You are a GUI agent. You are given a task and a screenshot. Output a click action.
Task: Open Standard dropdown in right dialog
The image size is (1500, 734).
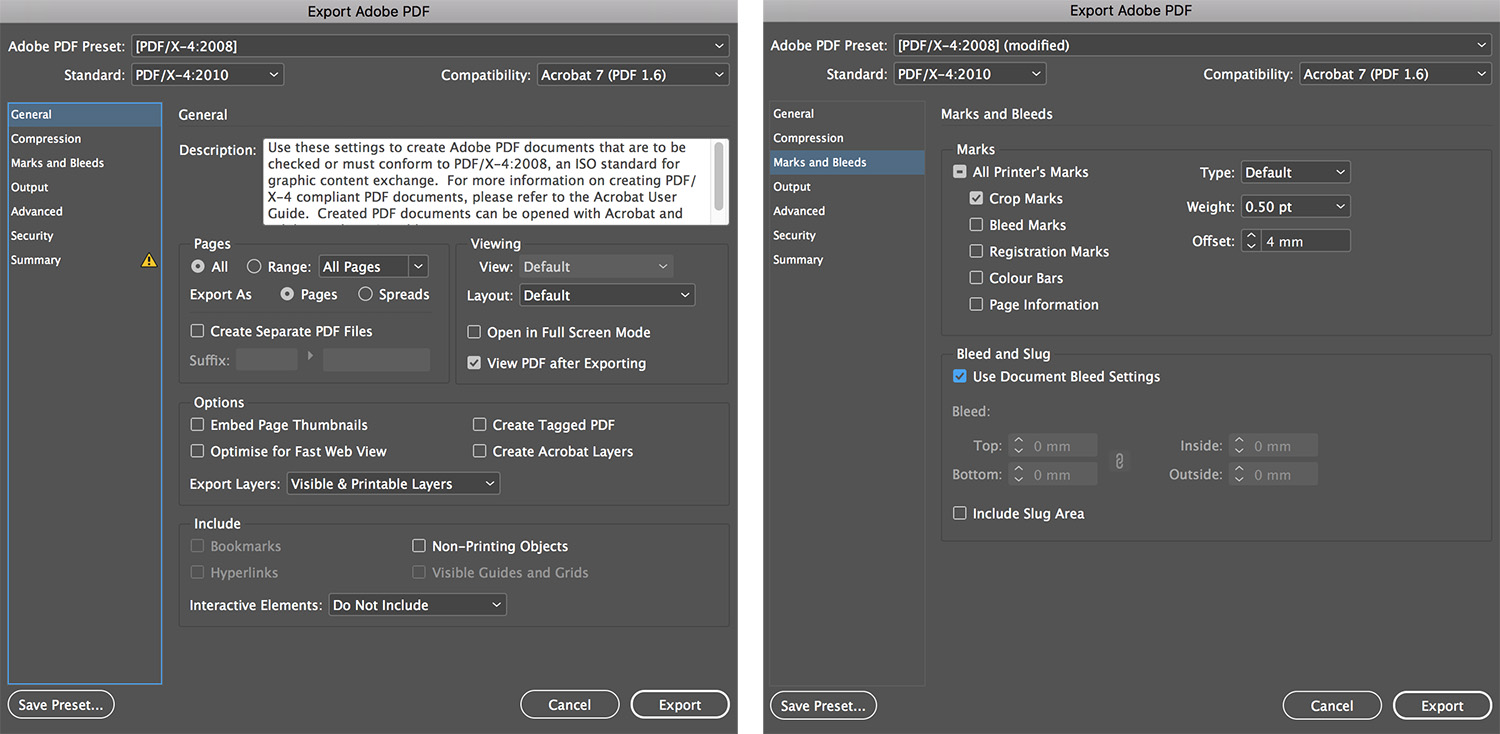970,74
